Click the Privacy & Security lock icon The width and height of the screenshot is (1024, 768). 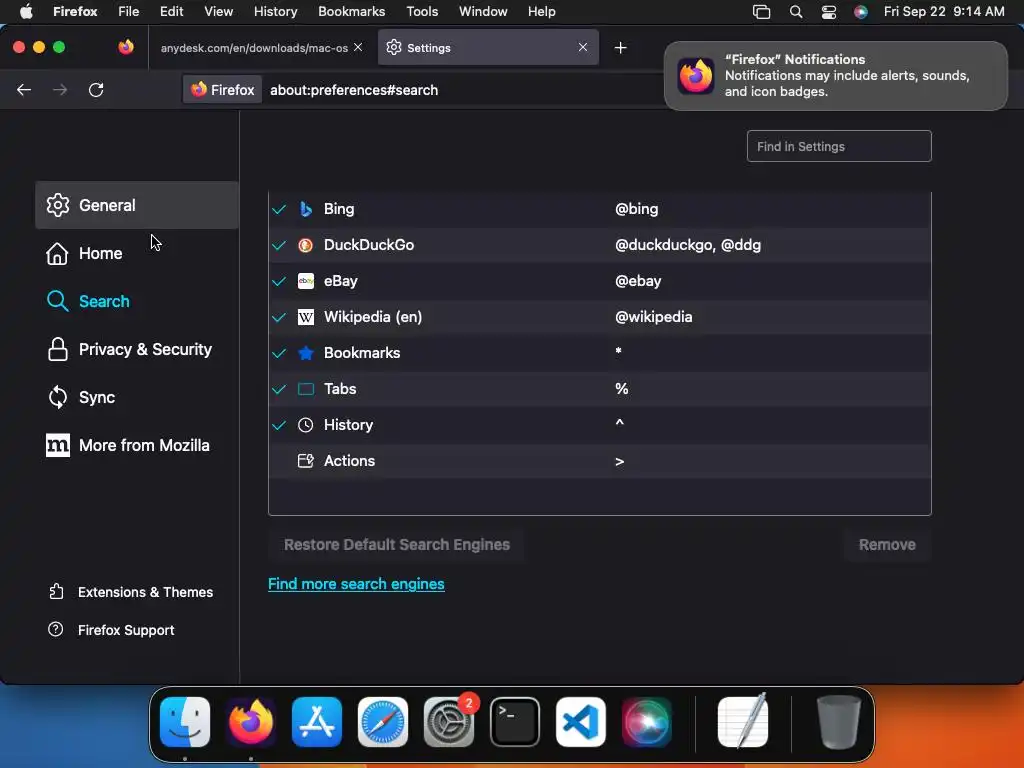[57, 349]
